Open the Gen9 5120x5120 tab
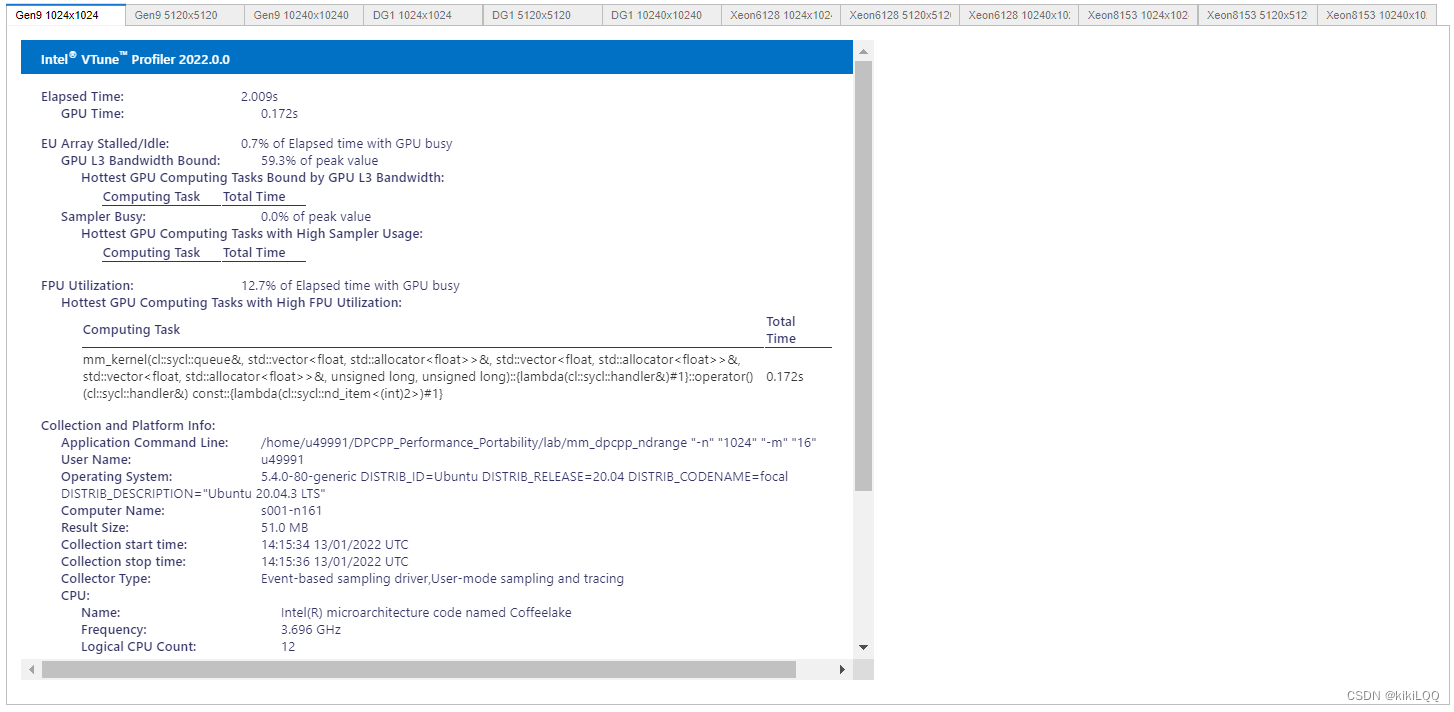Screen dimensions: 1454x712 185,15
